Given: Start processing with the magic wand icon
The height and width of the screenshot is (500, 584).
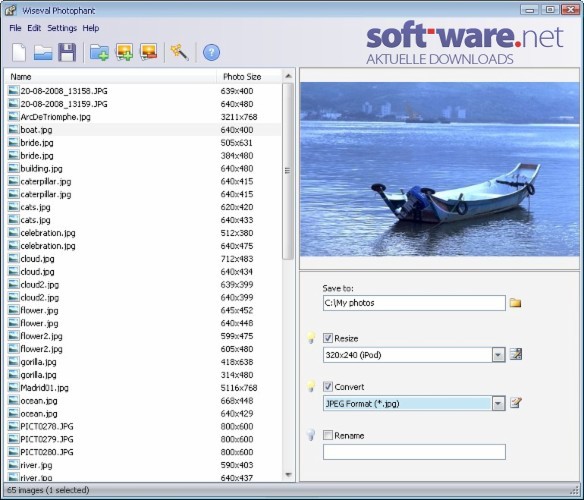Looking at the screenshot, I should point(180,52).
